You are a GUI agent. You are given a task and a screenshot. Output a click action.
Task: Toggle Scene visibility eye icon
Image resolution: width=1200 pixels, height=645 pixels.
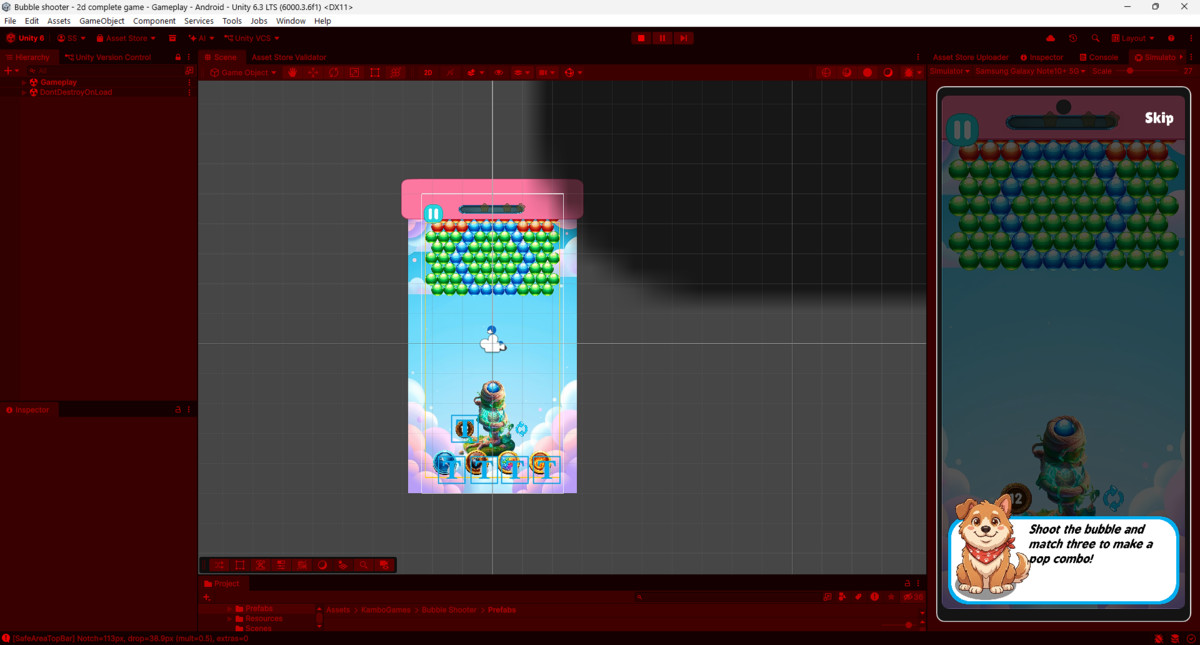(498, 72)
